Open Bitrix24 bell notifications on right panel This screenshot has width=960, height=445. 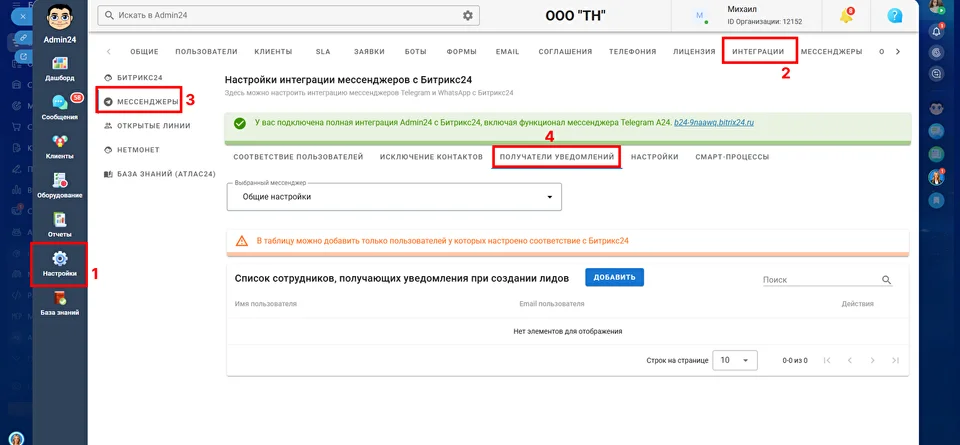click(936, 31)
